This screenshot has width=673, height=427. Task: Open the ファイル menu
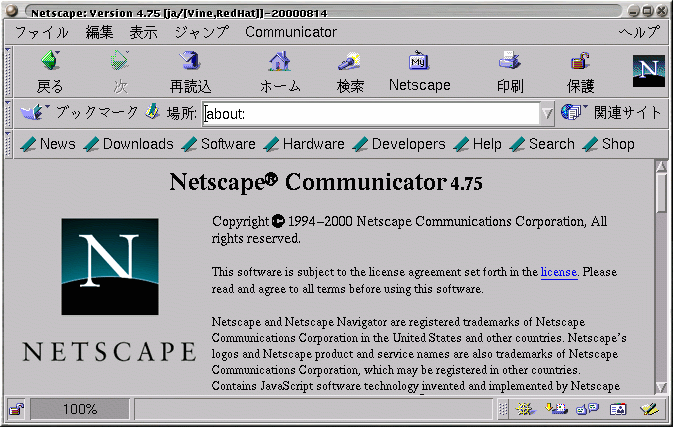[42, 32]
